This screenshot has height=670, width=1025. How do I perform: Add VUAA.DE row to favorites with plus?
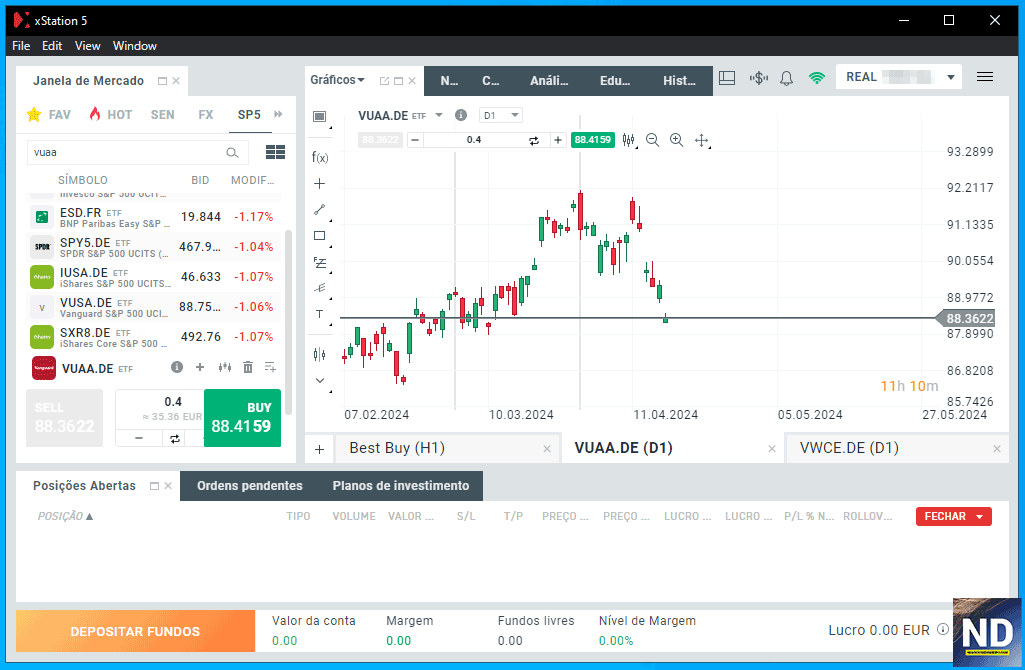pyautogui.click(x=200, y=367)
